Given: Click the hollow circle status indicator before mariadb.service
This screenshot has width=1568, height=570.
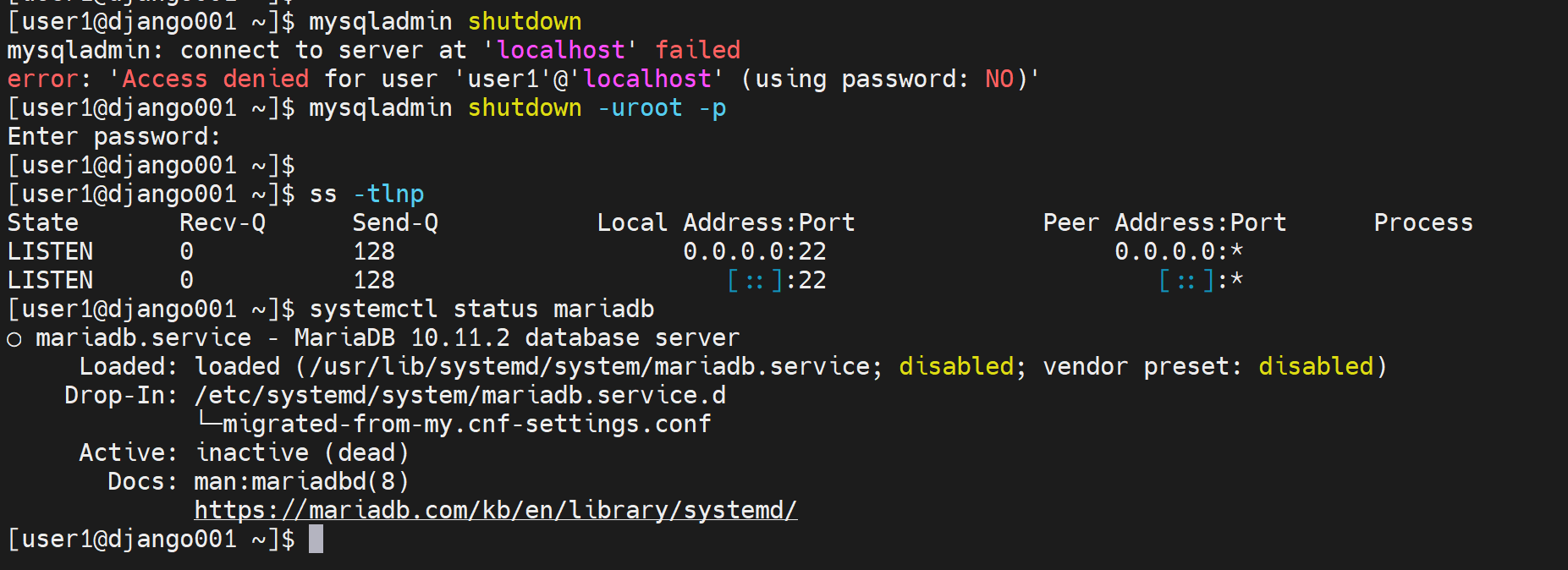Looking at the screenshot, I should 14,339.
